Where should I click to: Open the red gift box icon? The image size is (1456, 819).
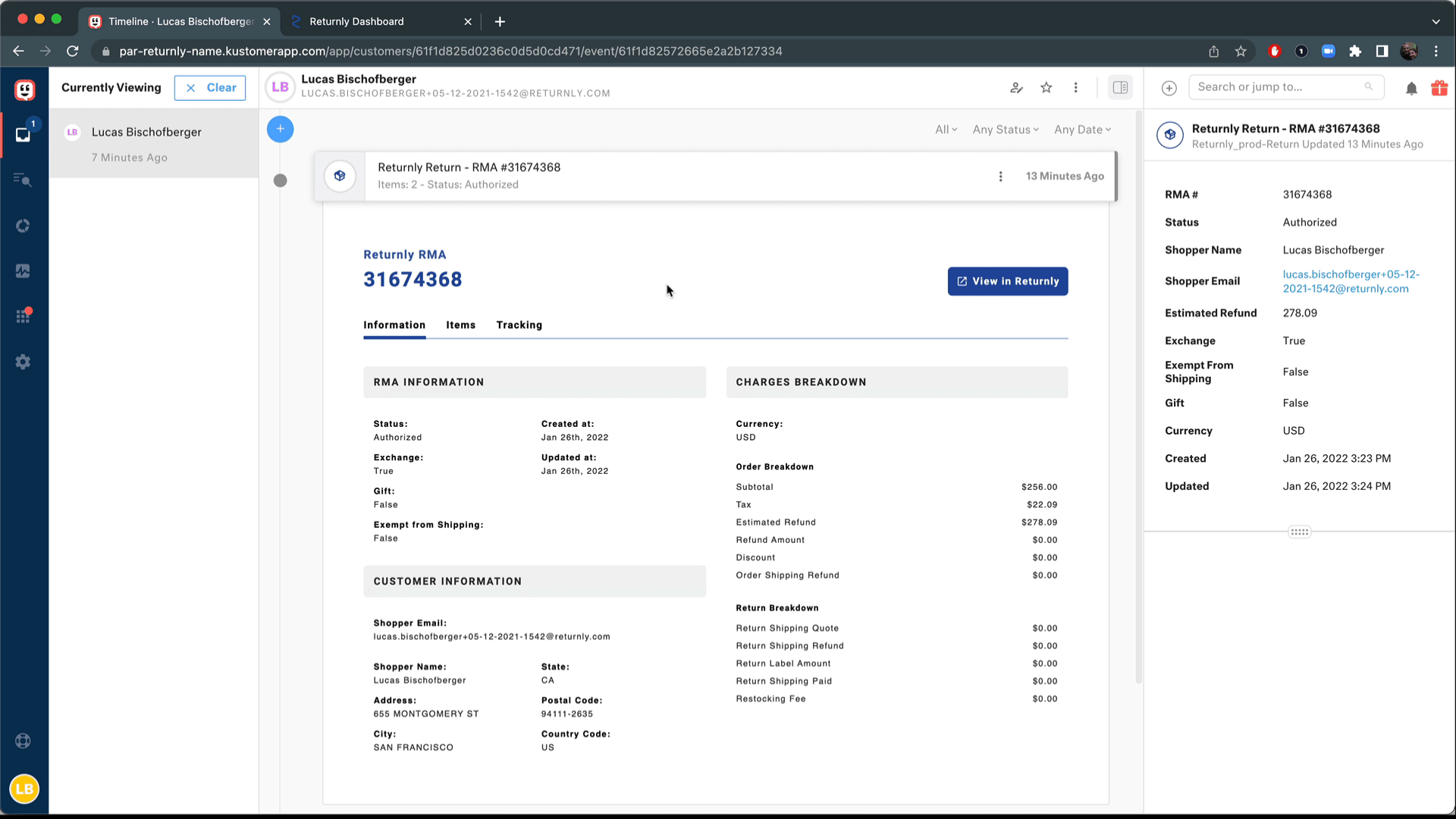click(1439, 88)
